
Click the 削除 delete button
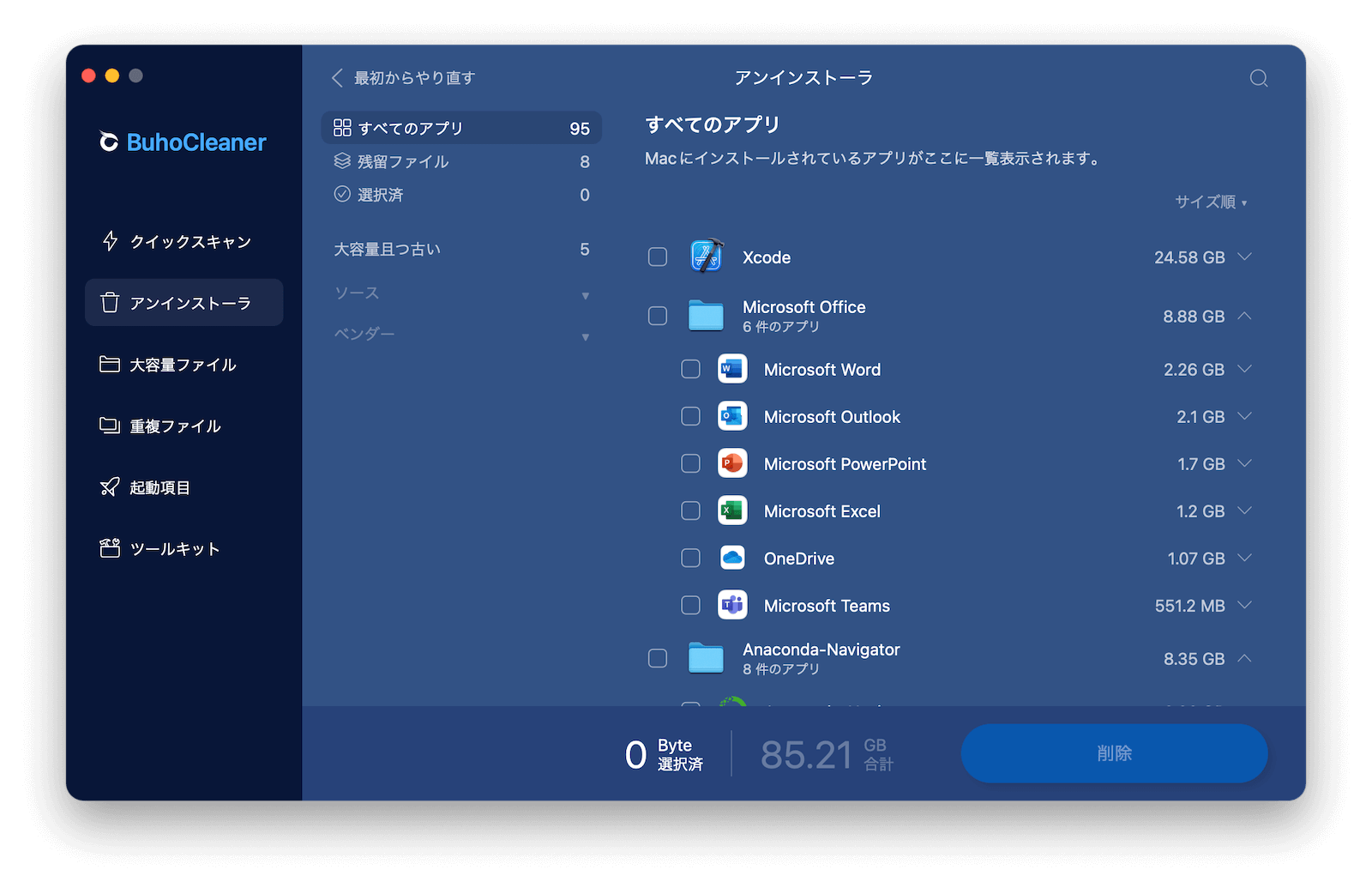pos(1114,752)
